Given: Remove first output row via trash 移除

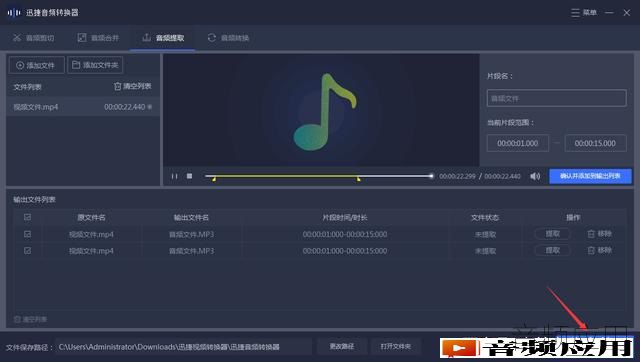Looking at the screenshot, I should [x=591, y=234].
